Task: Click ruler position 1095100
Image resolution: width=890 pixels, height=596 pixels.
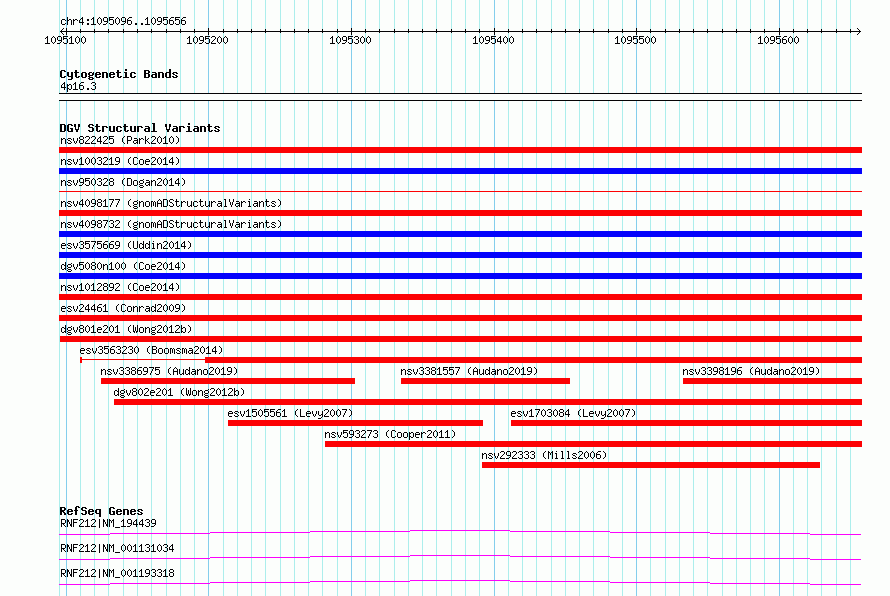Action: [x=65, y=40]
